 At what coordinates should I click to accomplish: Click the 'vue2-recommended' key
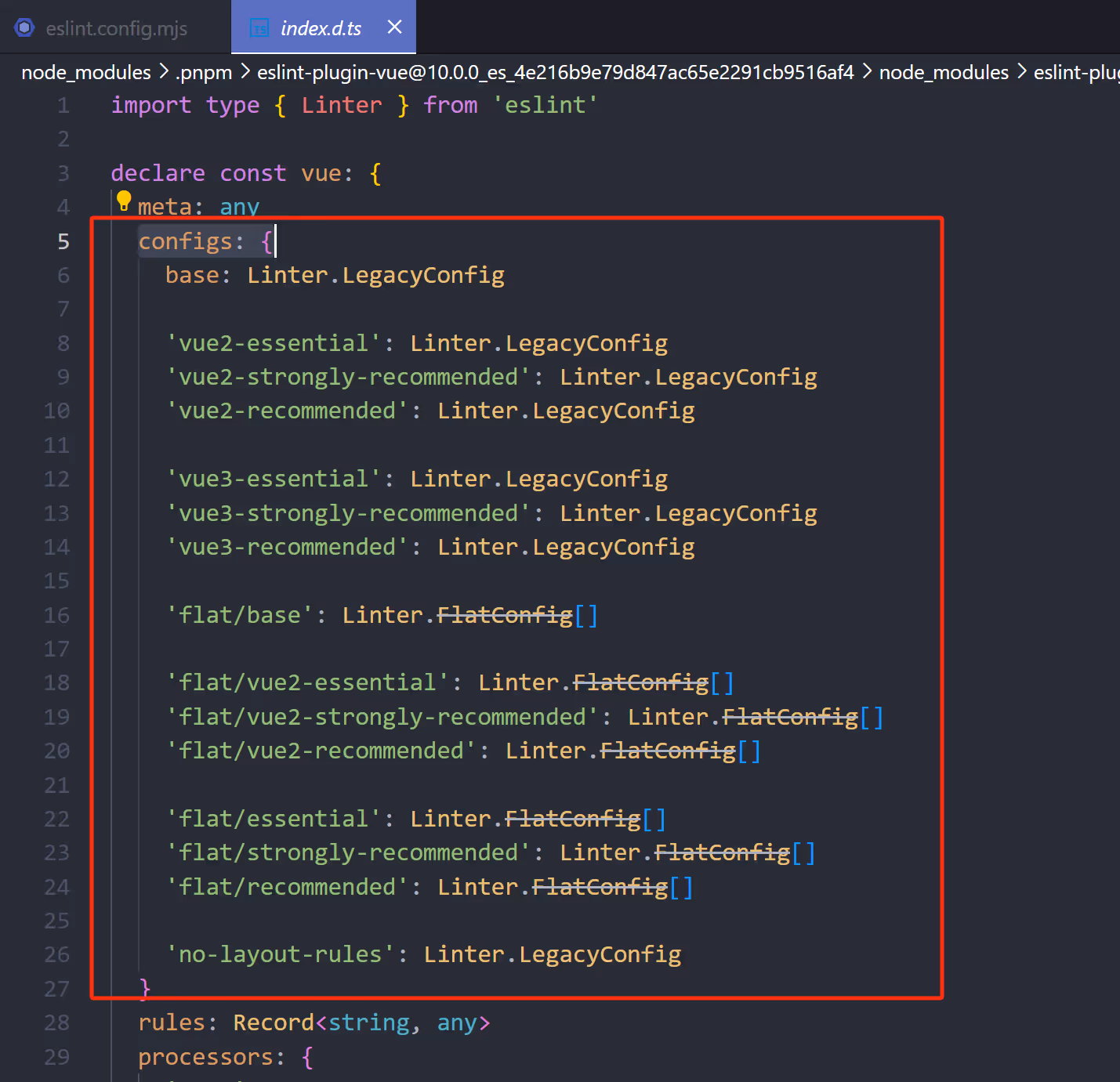(x=287, y=411)
